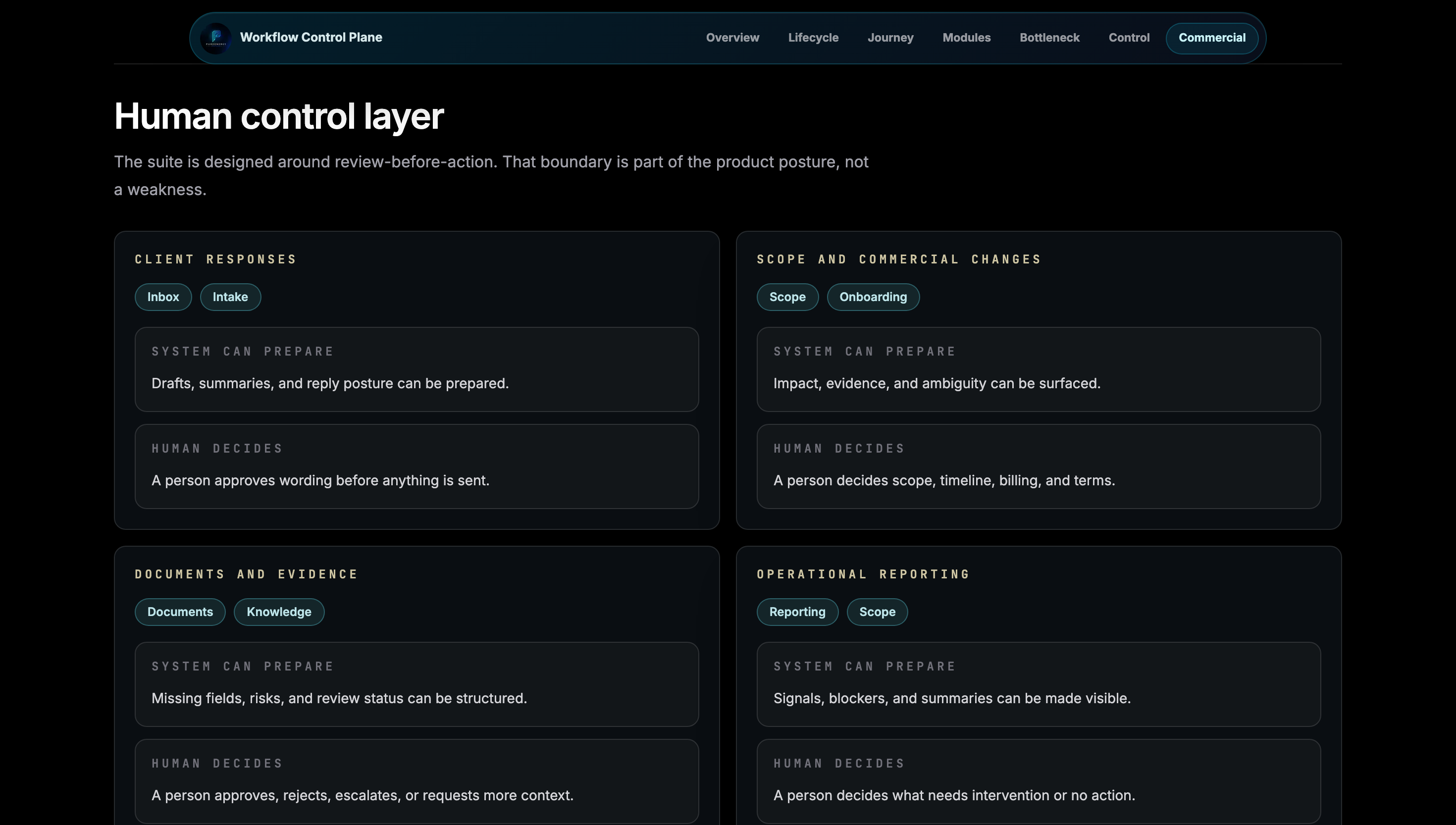The height and width of the screenshot is (825, 1456).
Task: Click the intro paragraph about review-before-action
Action: click(x=491, y=176)
